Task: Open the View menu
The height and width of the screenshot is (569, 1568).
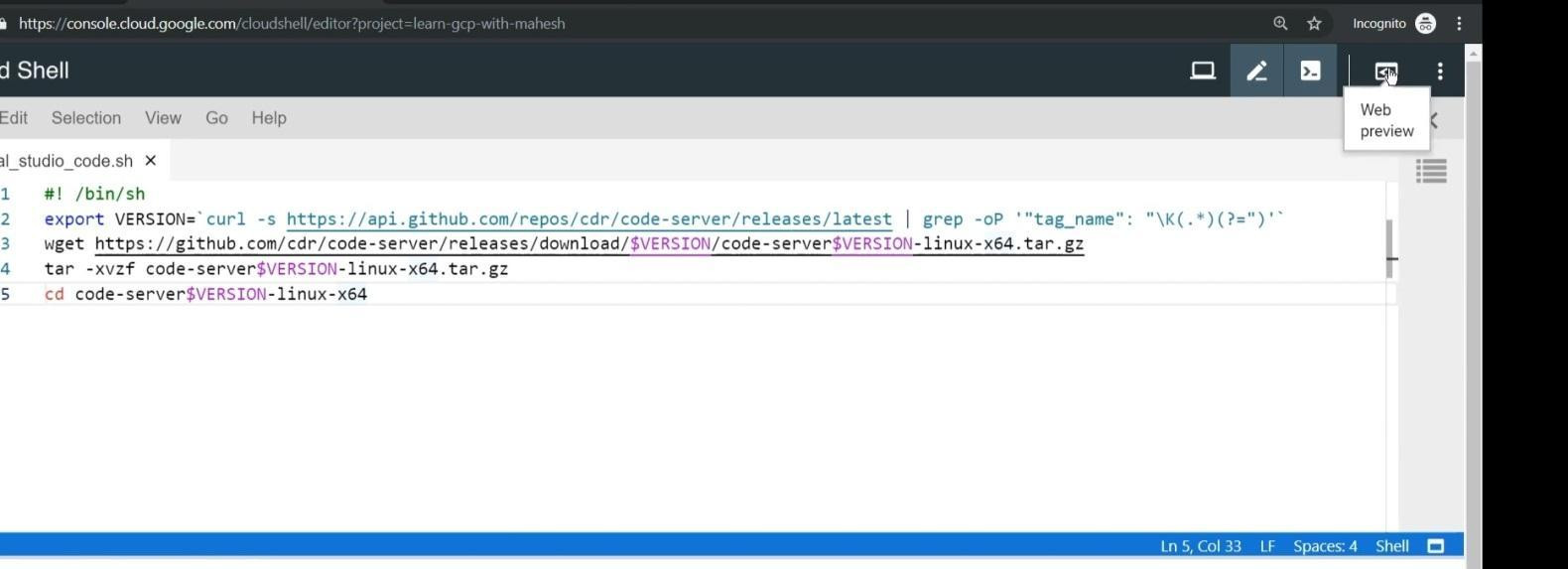Action: [163, 117]
